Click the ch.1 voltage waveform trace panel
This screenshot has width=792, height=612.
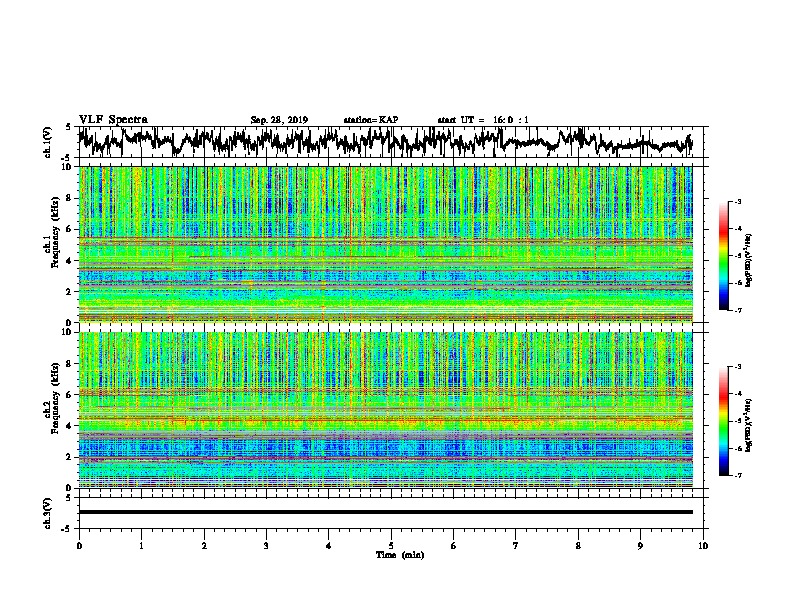point(391,142)
